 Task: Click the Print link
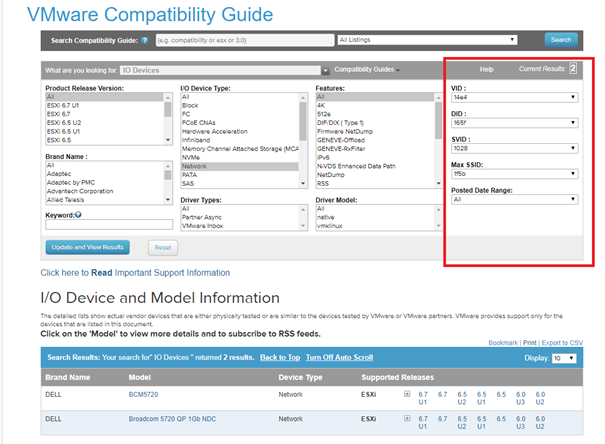530,343
